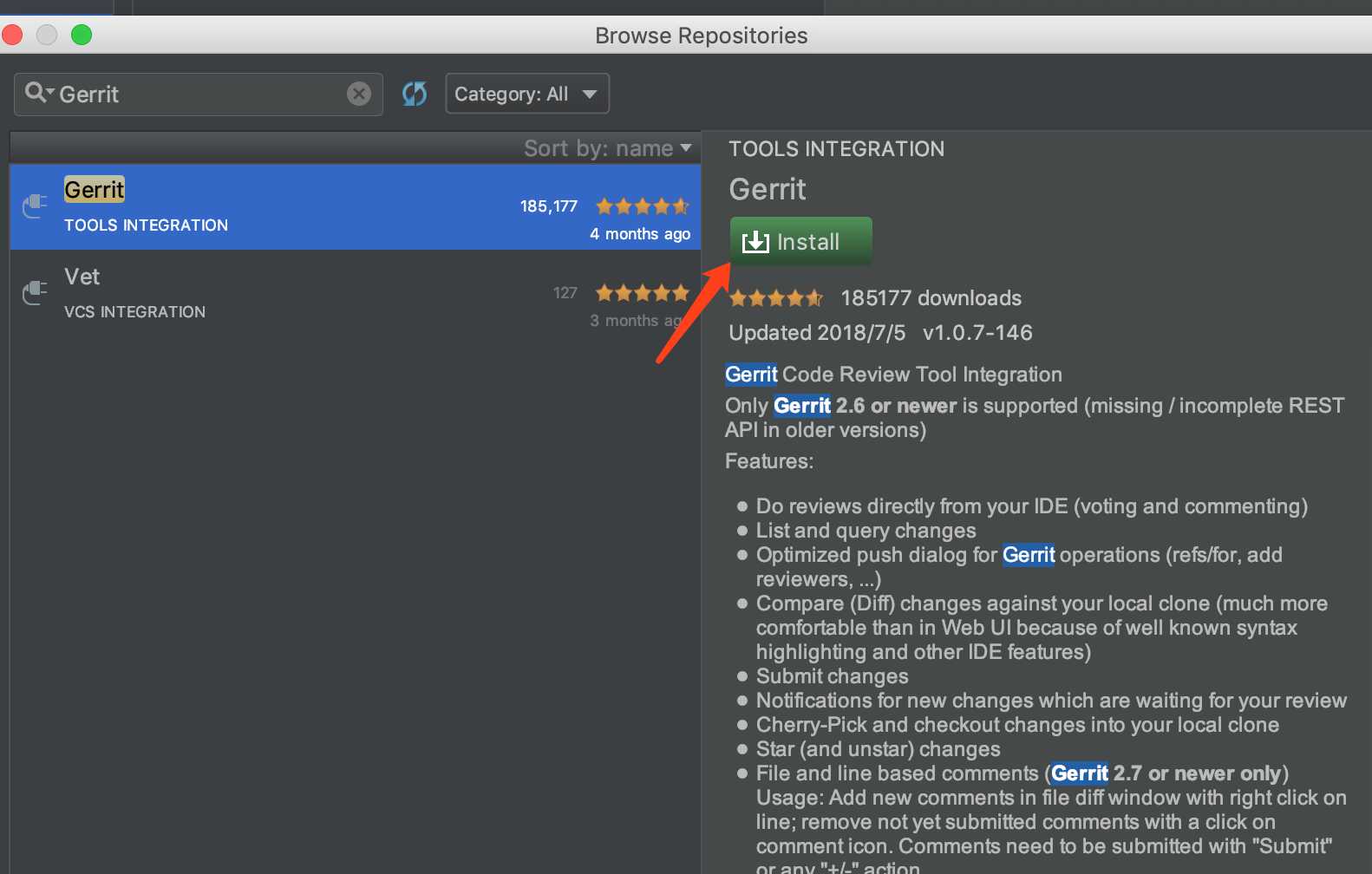Open the search history dropdown arrow

pyautogui.click(x=50, y=92)
